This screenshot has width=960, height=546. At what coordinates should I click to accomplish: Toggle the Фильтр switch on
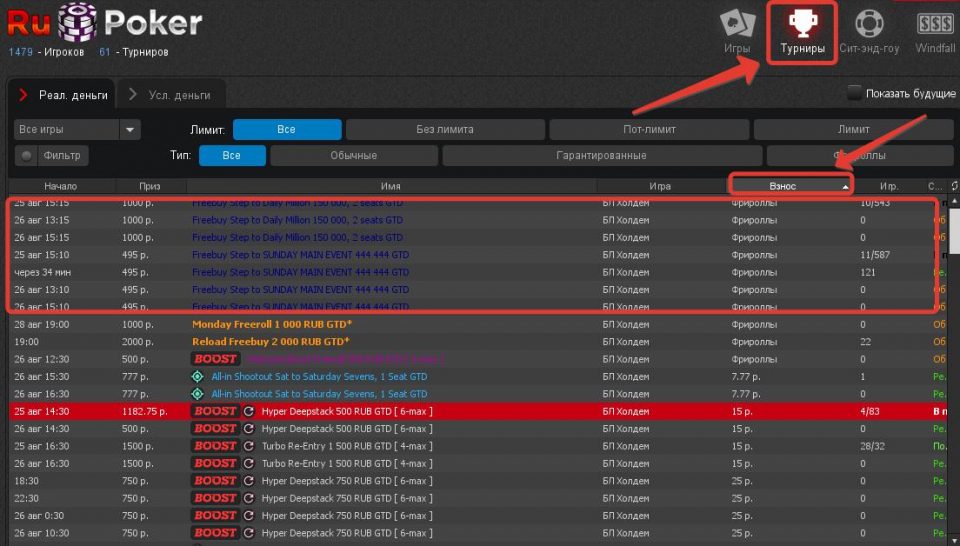(x=27, y=156)
